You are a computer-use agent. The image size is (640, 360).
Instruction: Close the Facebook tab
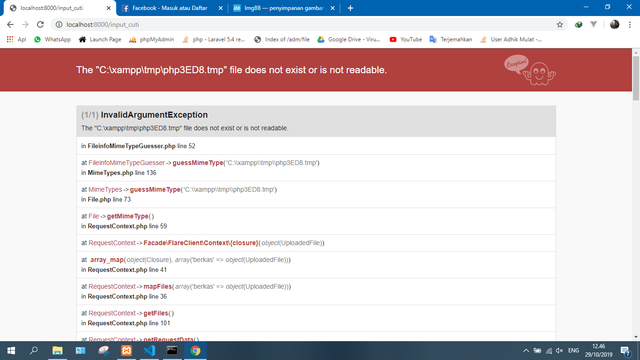pos(220,8)
